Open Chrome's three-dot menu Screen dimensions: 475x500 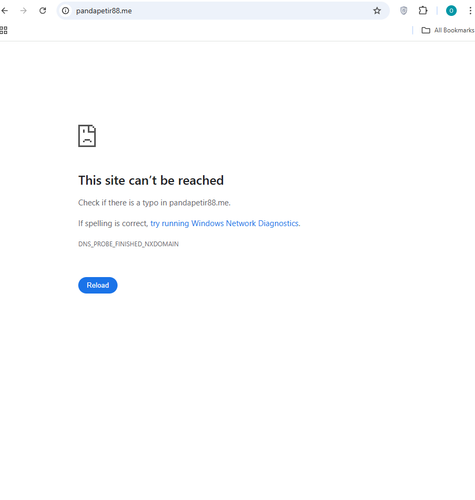470,11
